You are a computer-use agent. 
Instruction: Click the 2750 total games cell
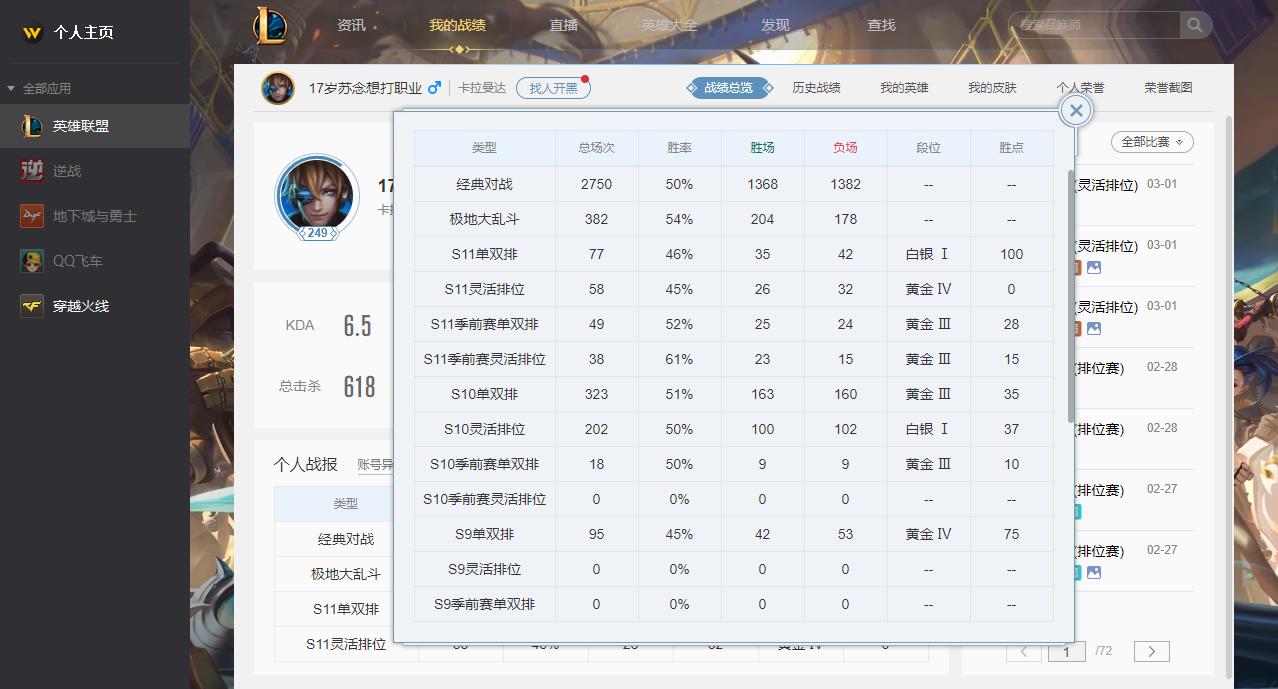pos(596,184)
